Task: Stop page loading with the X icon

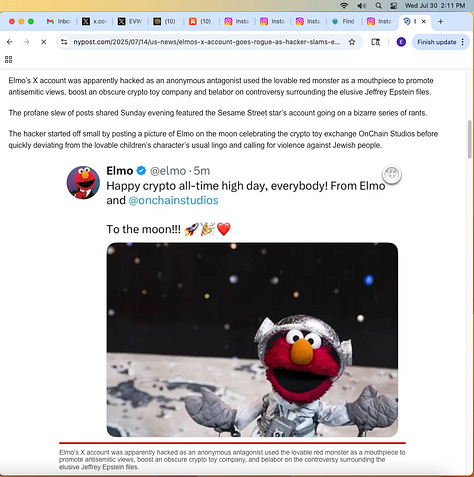Action: [x=43, y=42]
